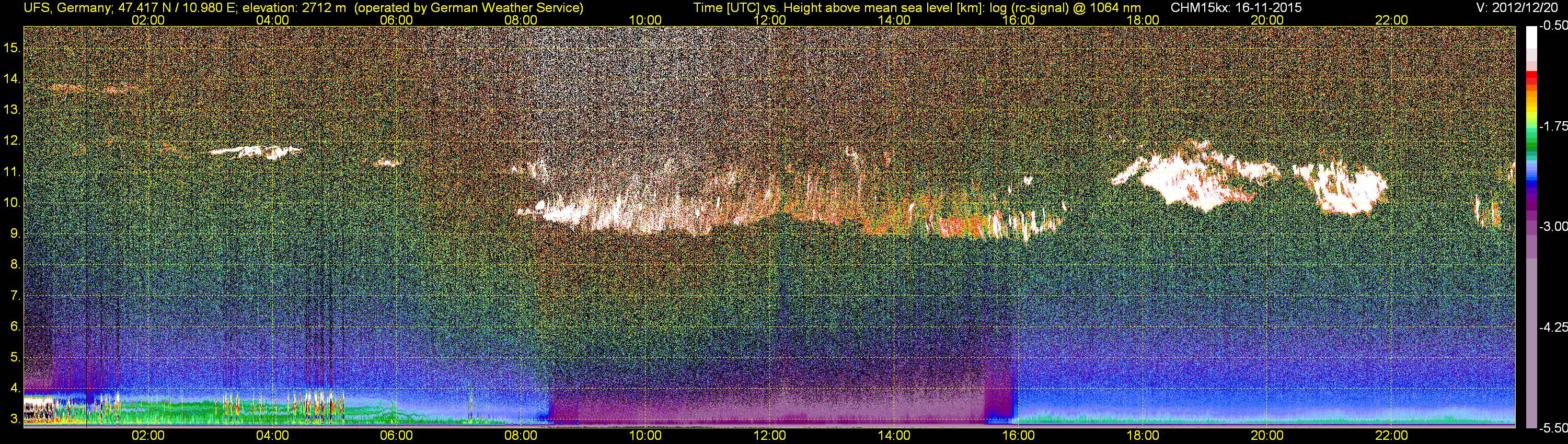Click the '20:00' label on the bottom time axis
Screen dimensions: 1568x444
click(1267, 436)
